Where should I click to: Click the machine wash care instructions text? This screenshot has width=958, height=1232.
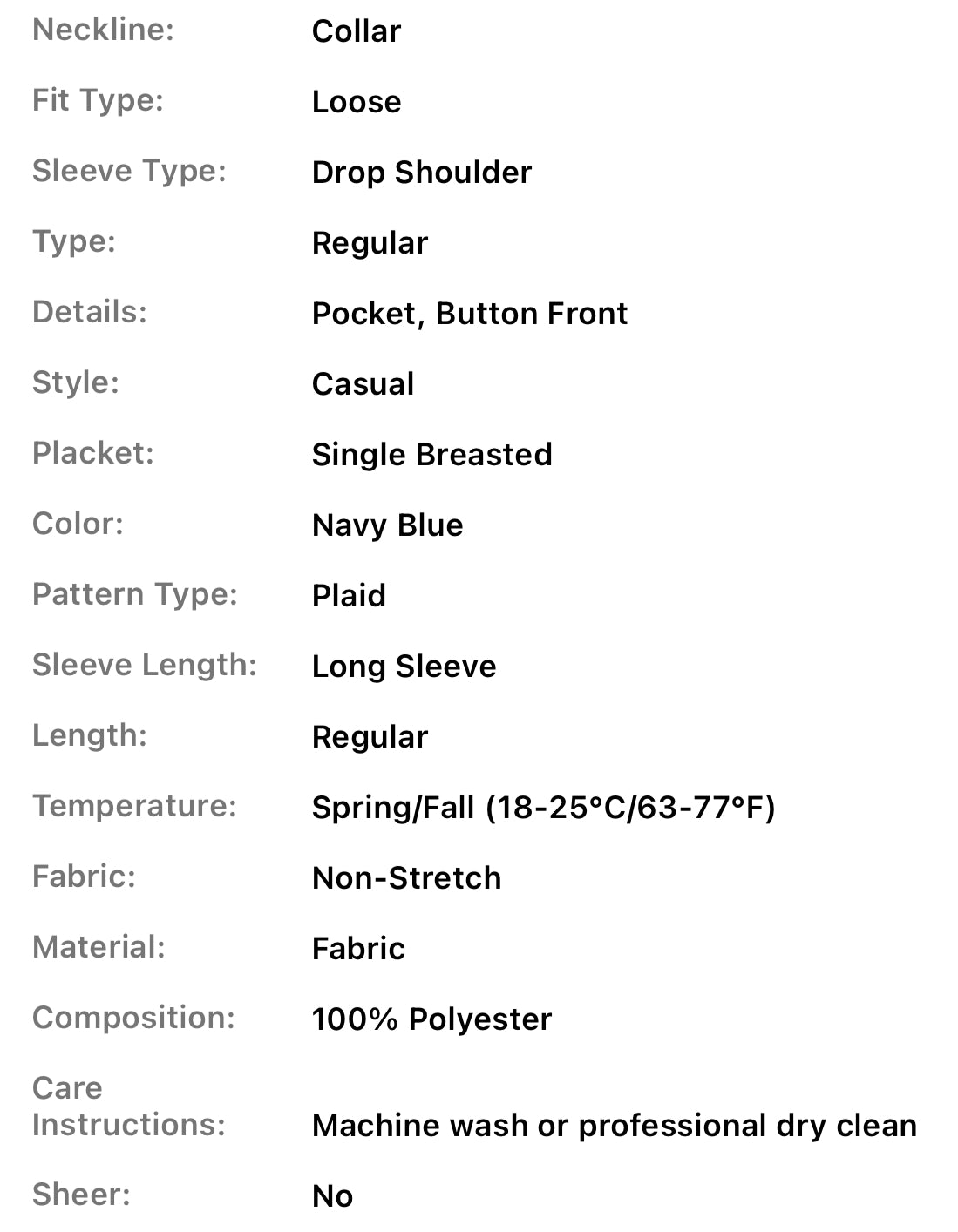click(x=614, y=1126)
